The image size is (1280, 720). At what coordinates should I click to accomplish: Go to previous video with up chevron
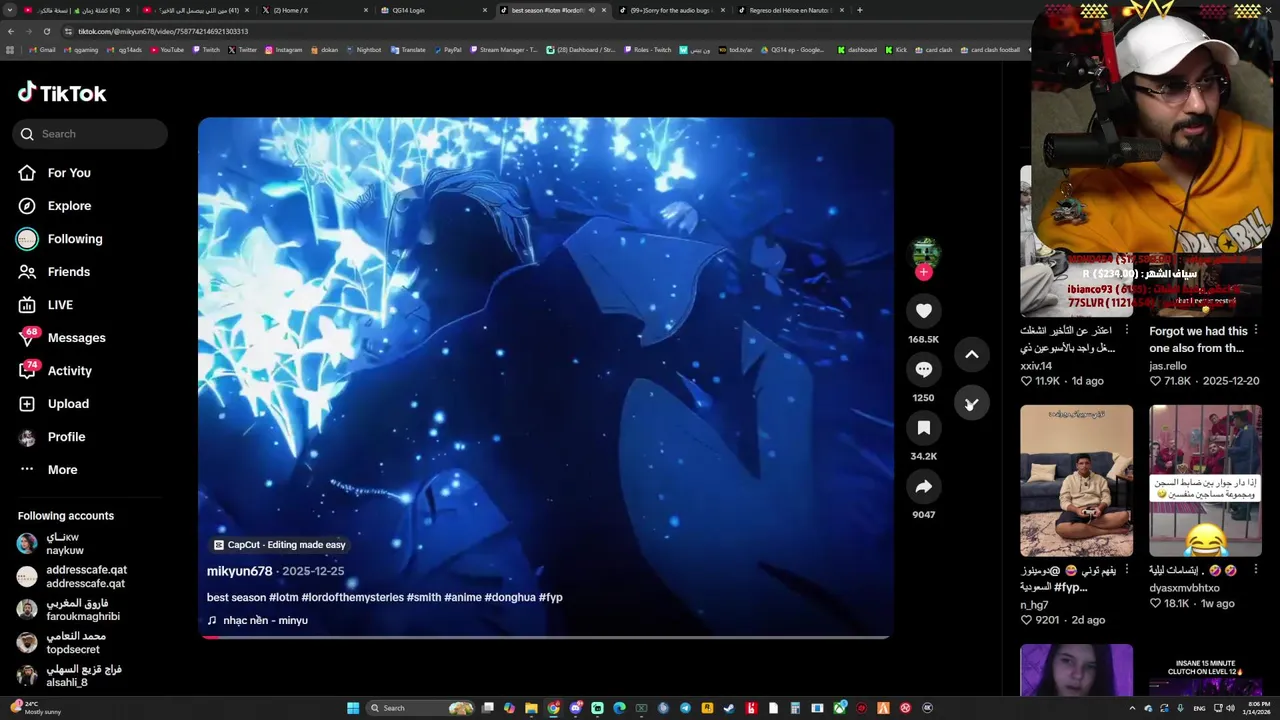(x=971, y=355)
